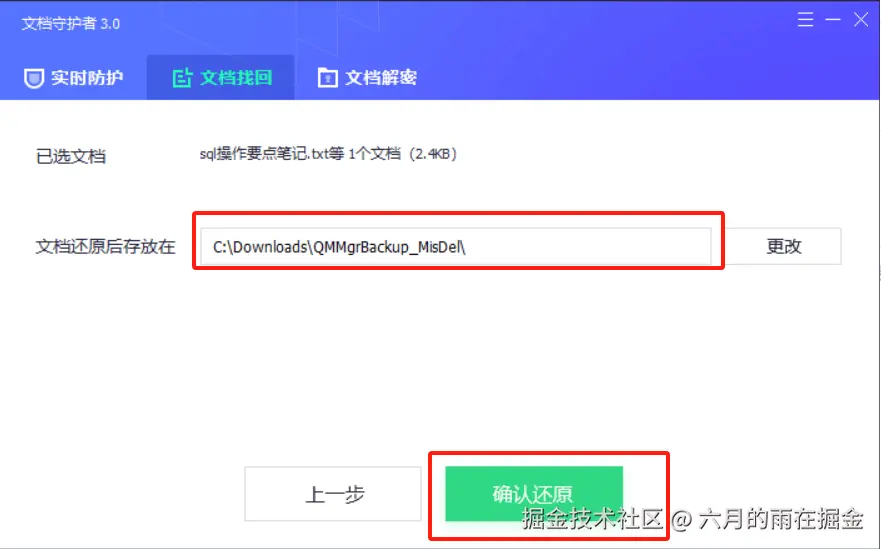Select the 文档找回 tab label
881x549 pixels.
point(236,78)
